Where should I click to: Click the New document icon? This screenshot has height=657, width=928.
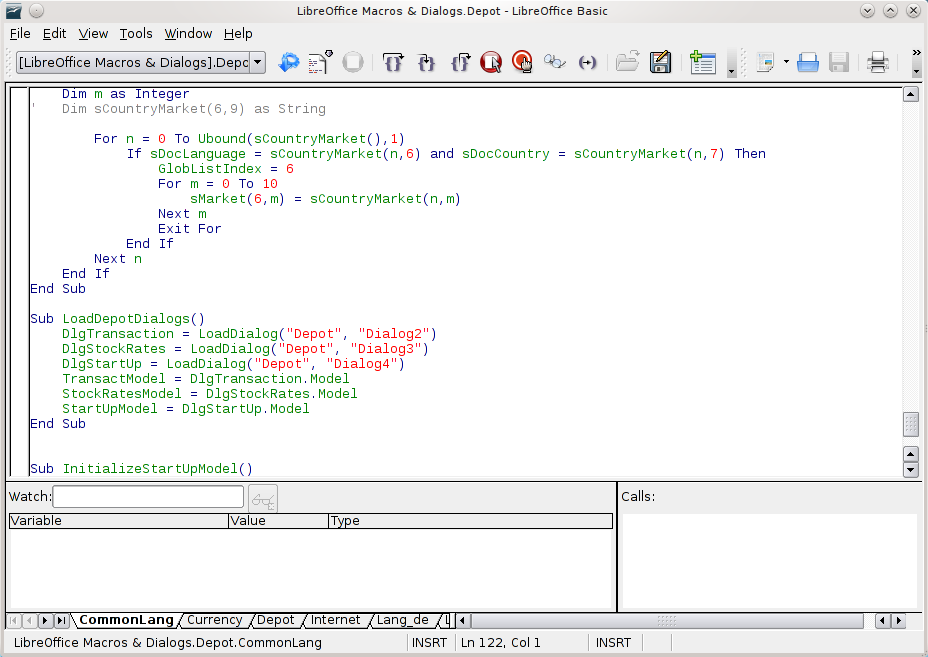pos(766,62)
